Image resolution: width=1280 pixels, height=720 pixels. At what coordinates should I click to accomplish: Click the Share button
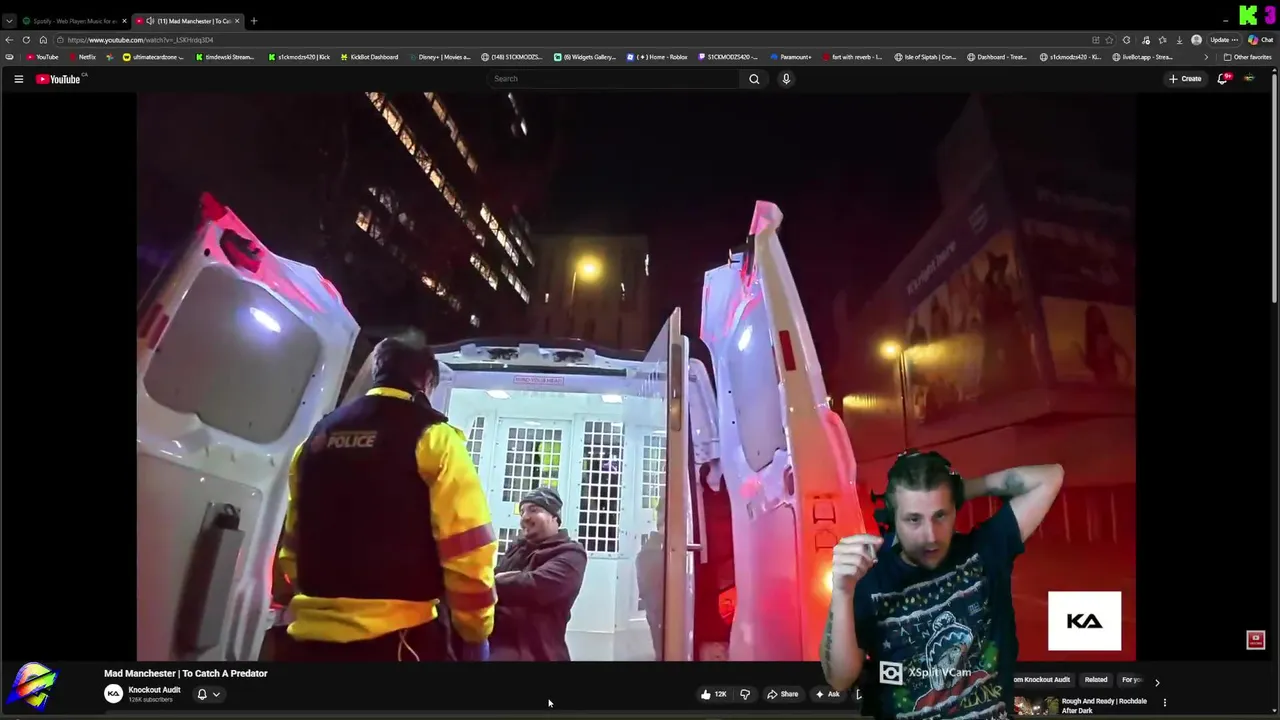pyautogui.click(x=782, y=694)
